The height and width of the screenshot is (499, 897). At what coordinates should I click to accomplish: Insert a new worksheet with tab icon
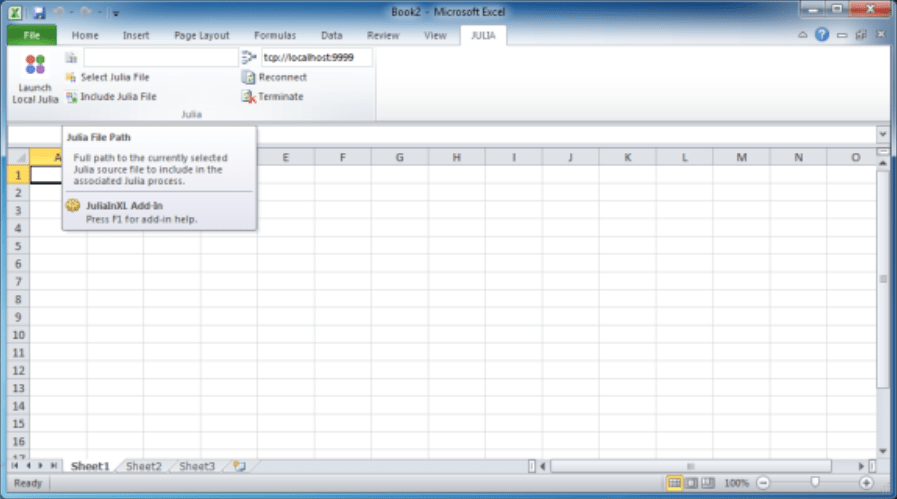[239, 466]
